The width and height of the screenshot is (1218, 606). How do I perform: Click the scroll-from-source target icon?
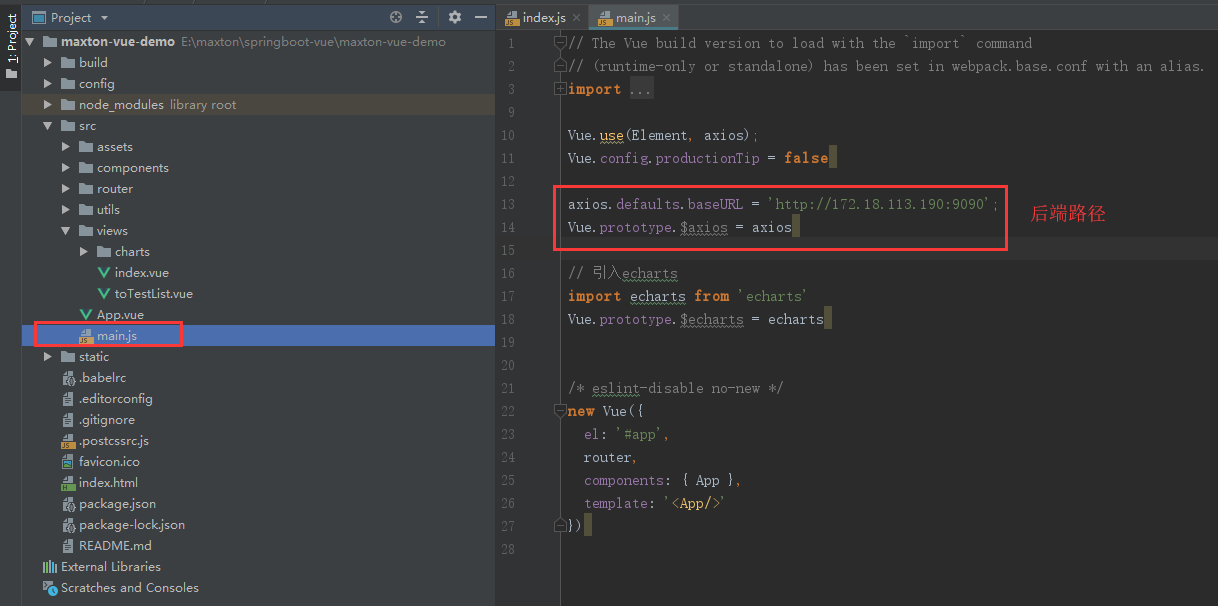click(x=396, y=17)
